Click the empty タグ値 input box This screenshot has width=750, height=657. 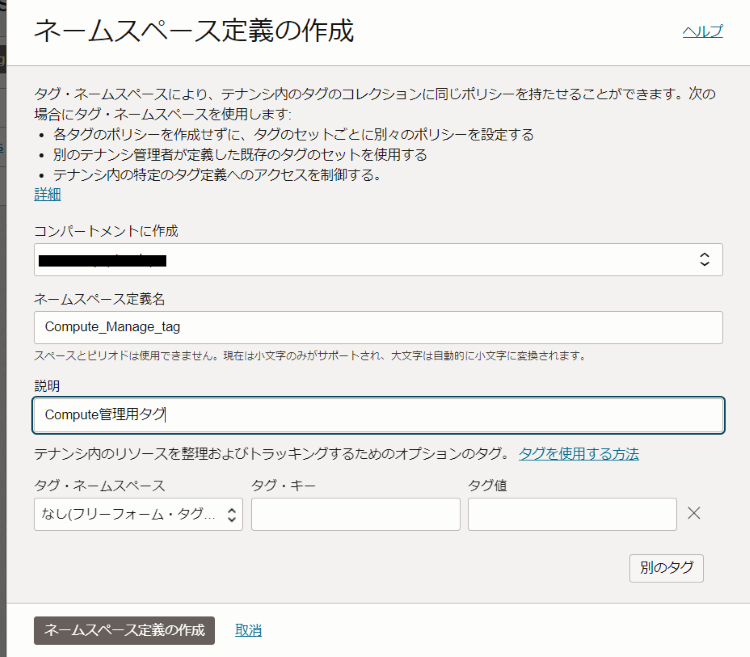(x=572, y=514)
